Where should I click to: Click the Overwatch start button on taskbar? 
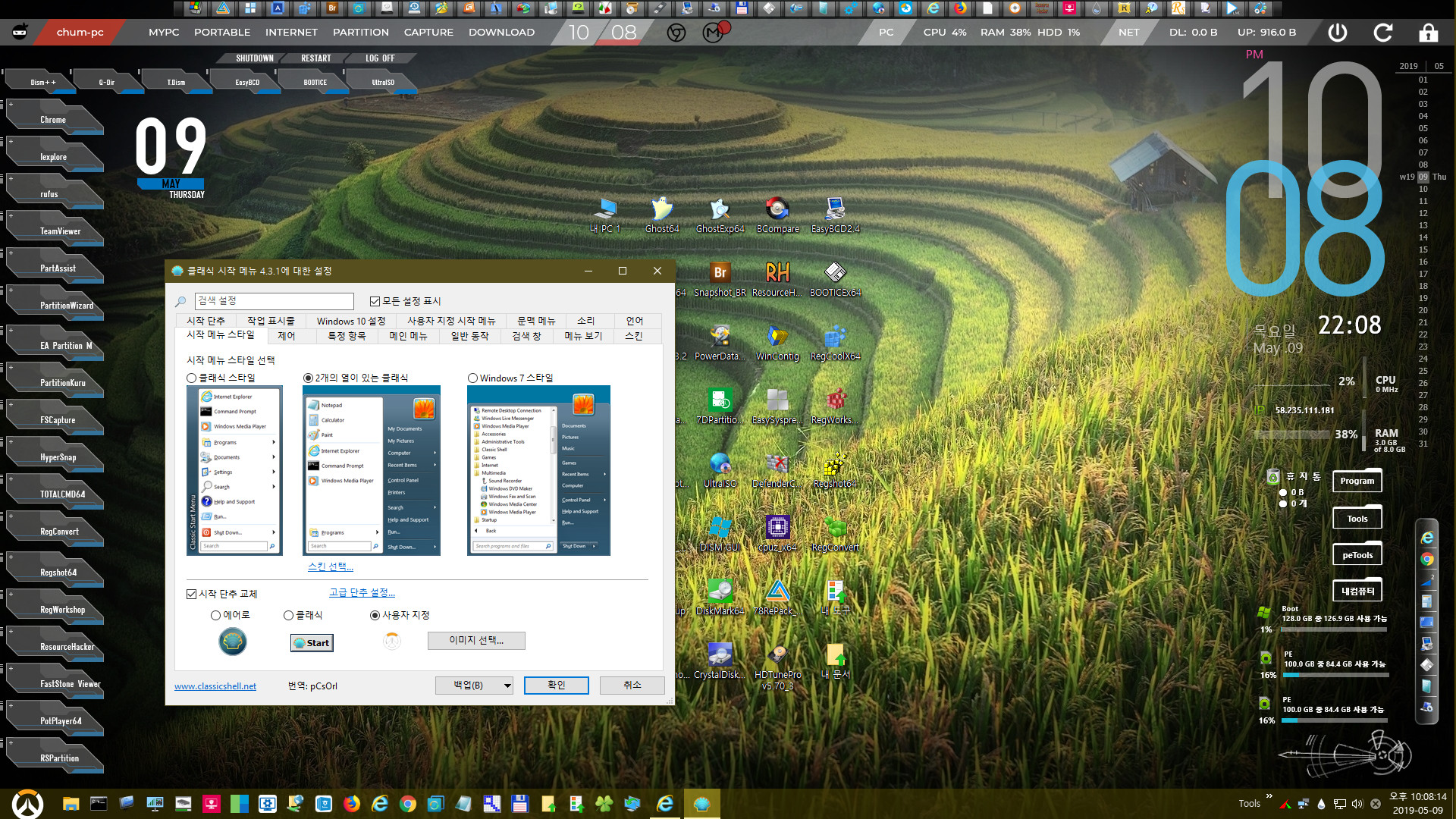(27, 804)
